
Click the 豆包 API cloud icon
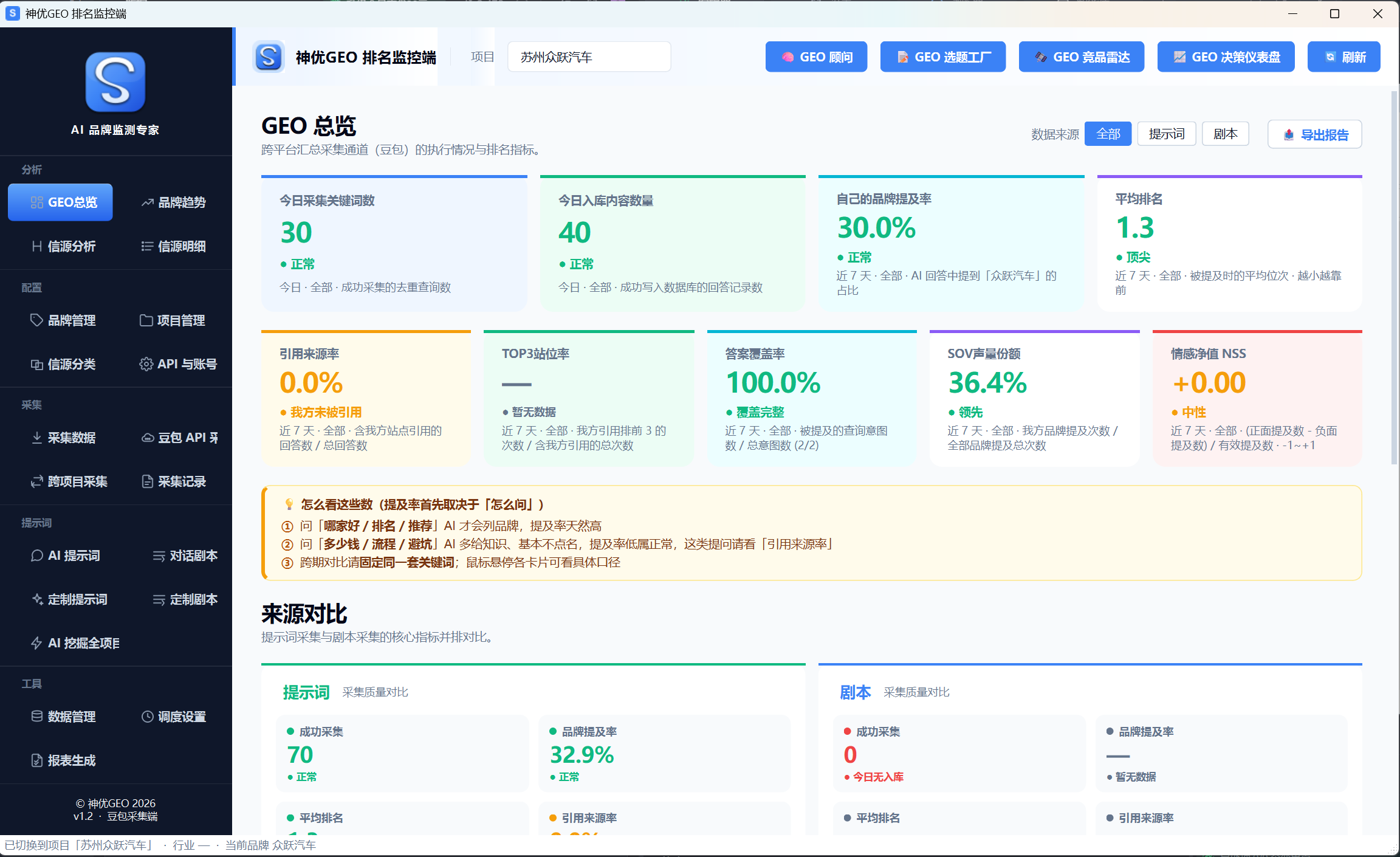click(x=147, y=437)
